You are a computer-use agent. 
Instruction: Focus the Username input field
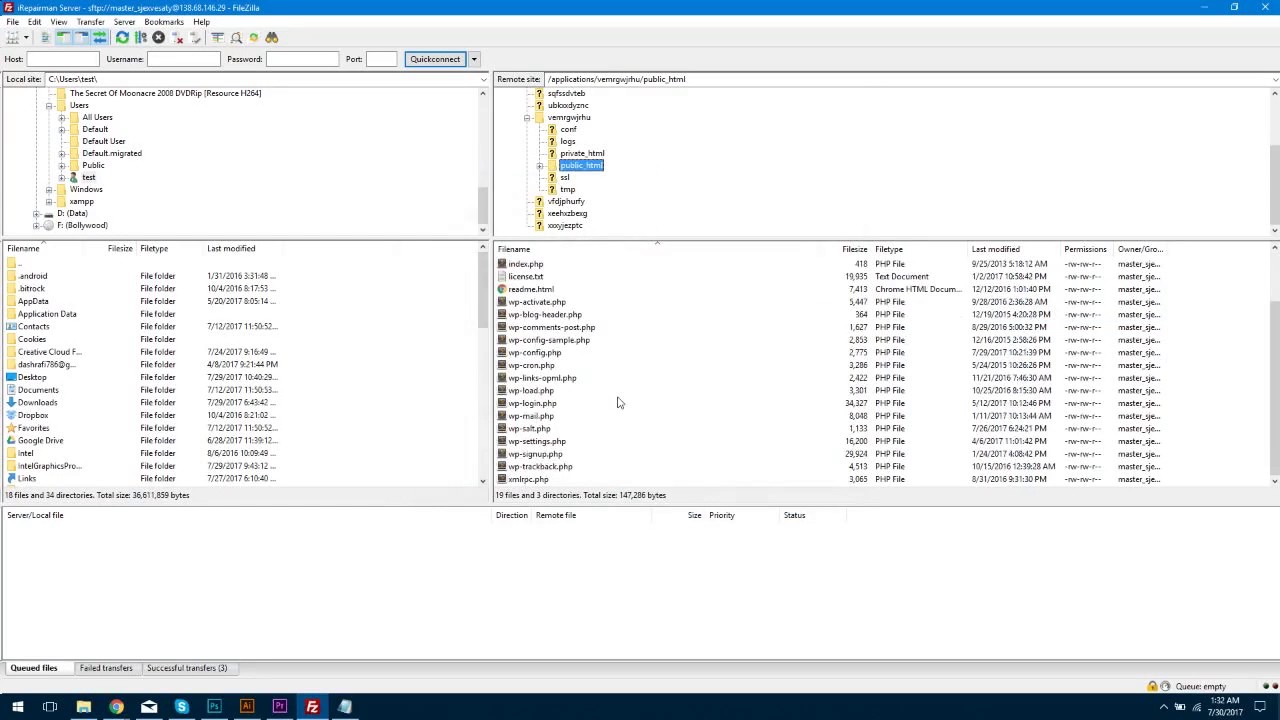click(183, 59)
